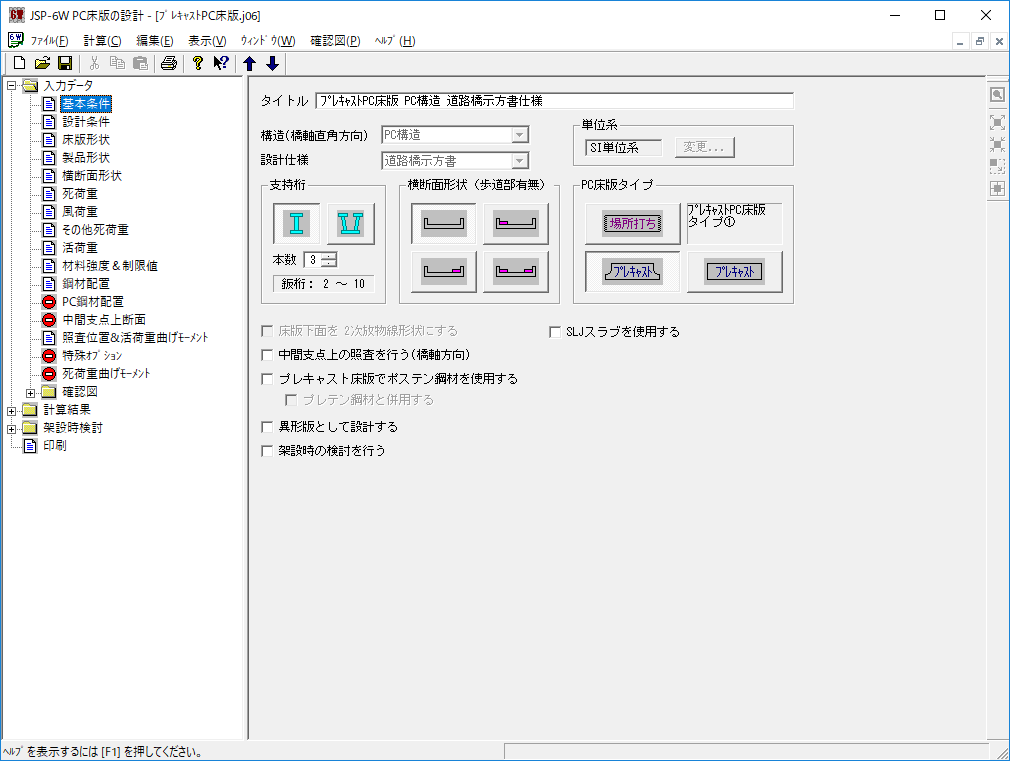Select 死荷重 in the input tree

coord(79,194)
